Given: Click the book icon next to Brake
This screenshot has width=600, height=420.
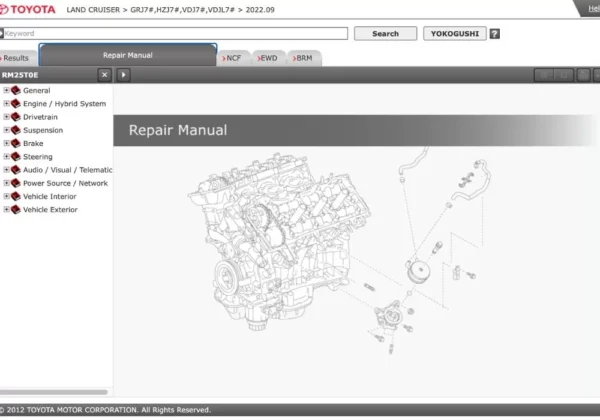Looking at the screenshot, I should 15,144.
